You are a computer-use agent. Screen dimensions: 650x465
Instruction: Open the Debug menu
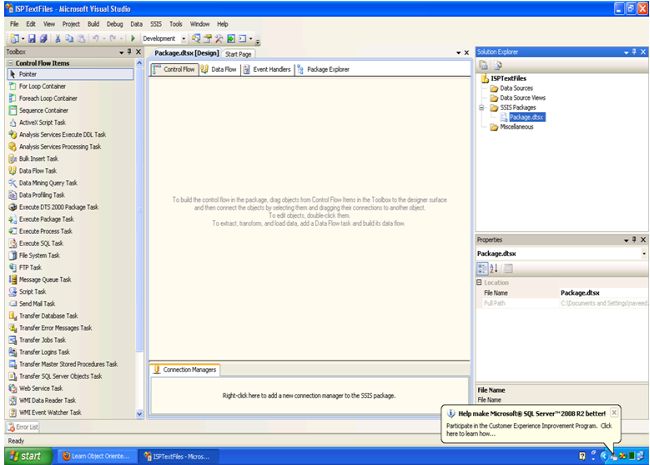(115, 24)
